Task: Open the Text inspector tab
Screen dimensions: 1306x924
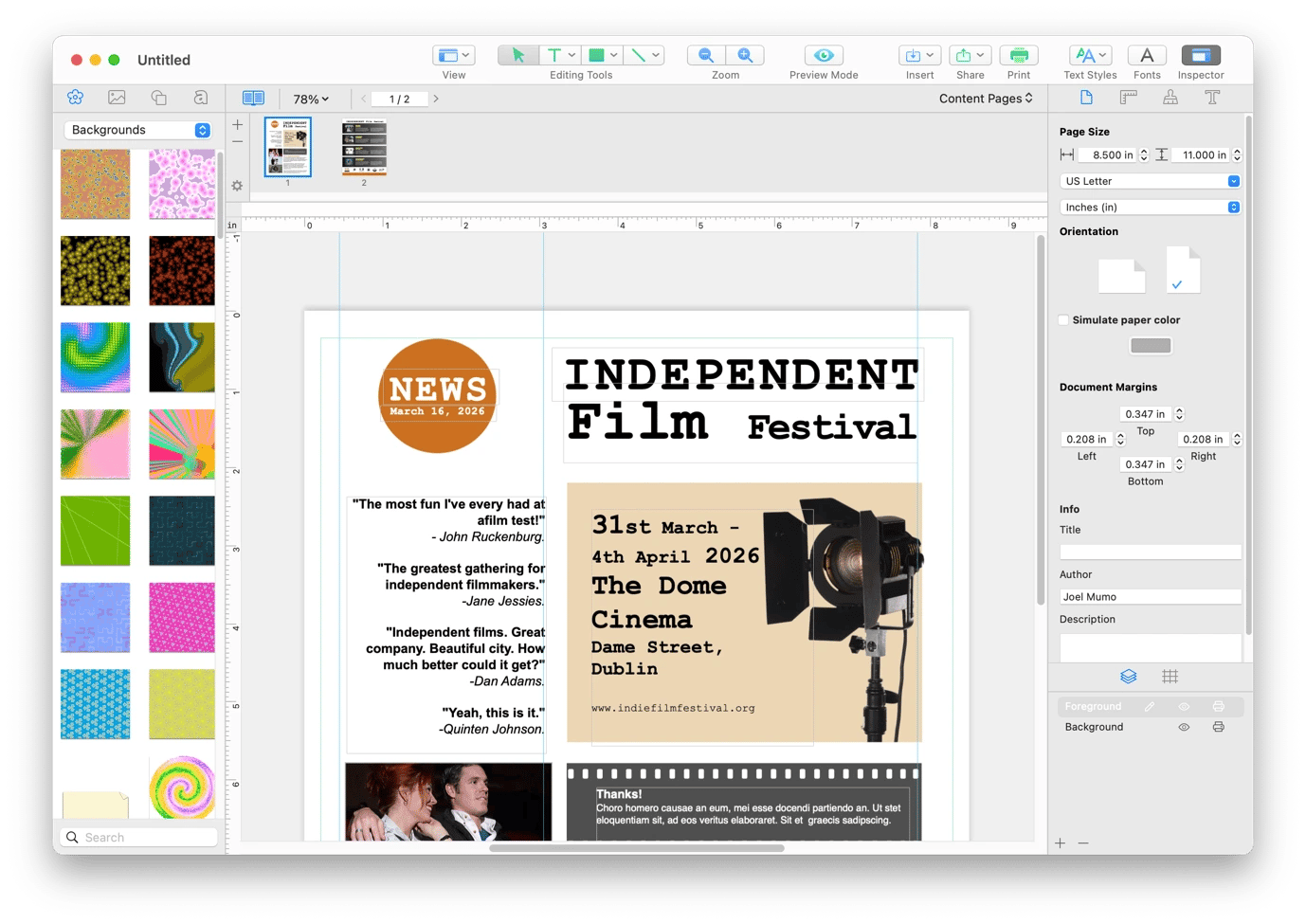Action: pyautogui.click(x=1212, y=98)
